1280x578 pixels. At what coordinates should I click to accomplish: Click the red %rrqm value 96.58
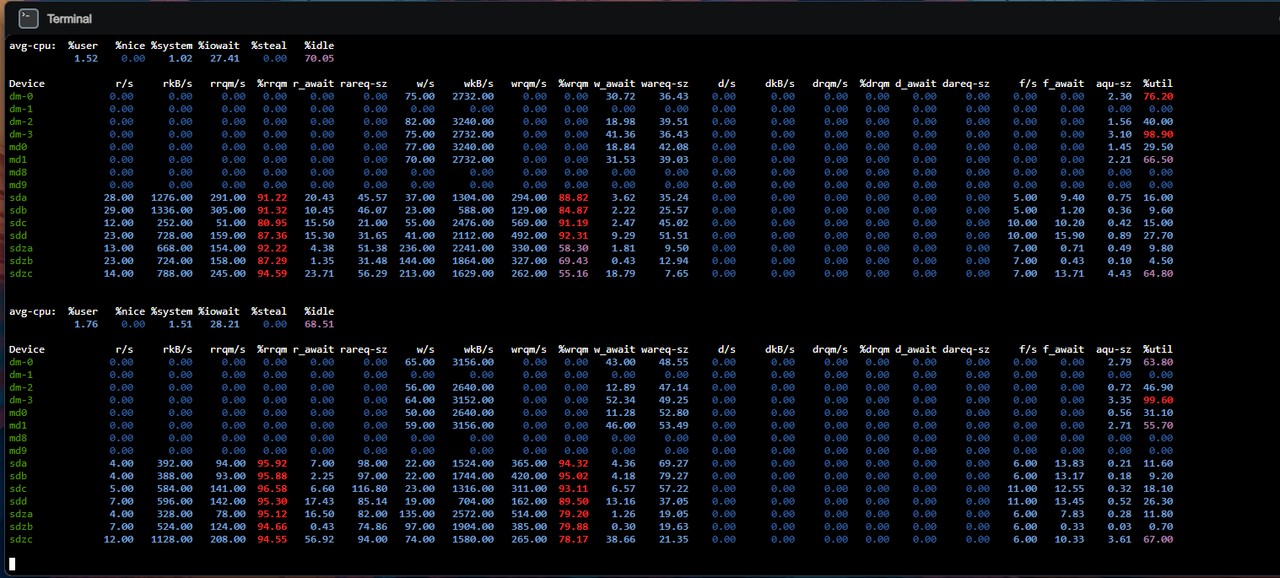click(x=272, y=489)
